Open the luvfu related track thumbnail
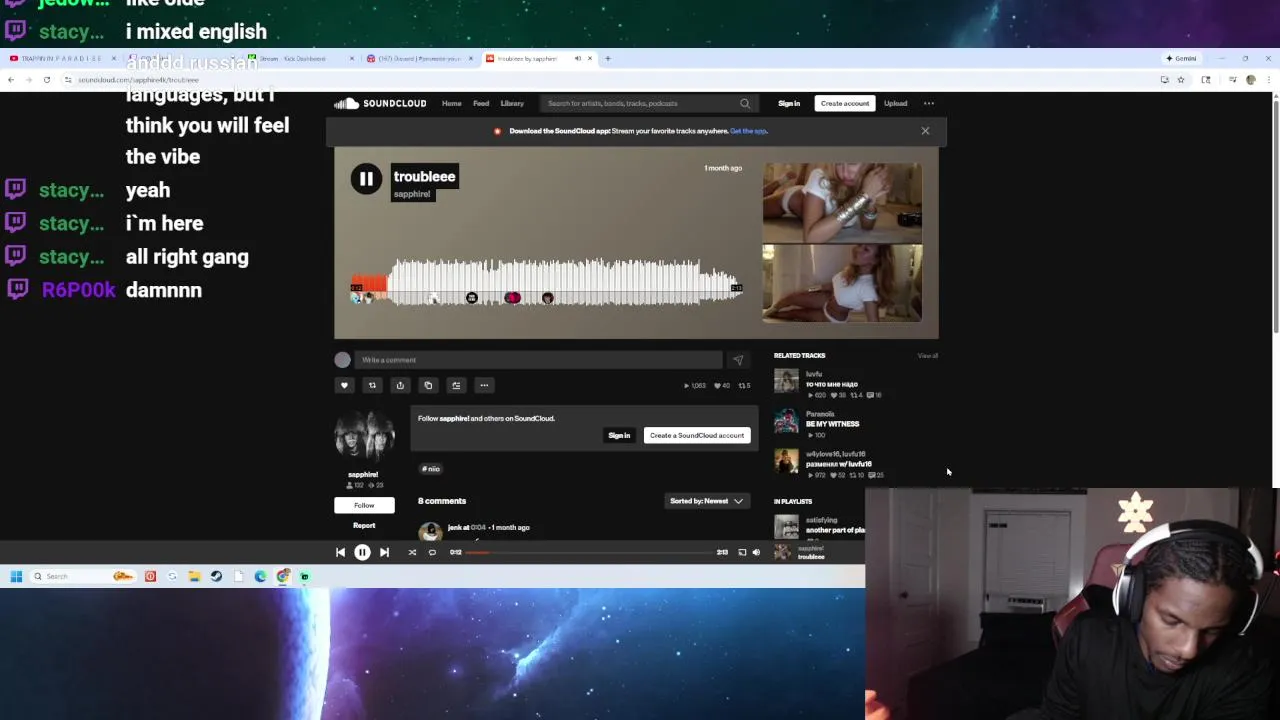The image size is (1280, 720). tap(787, 381)
